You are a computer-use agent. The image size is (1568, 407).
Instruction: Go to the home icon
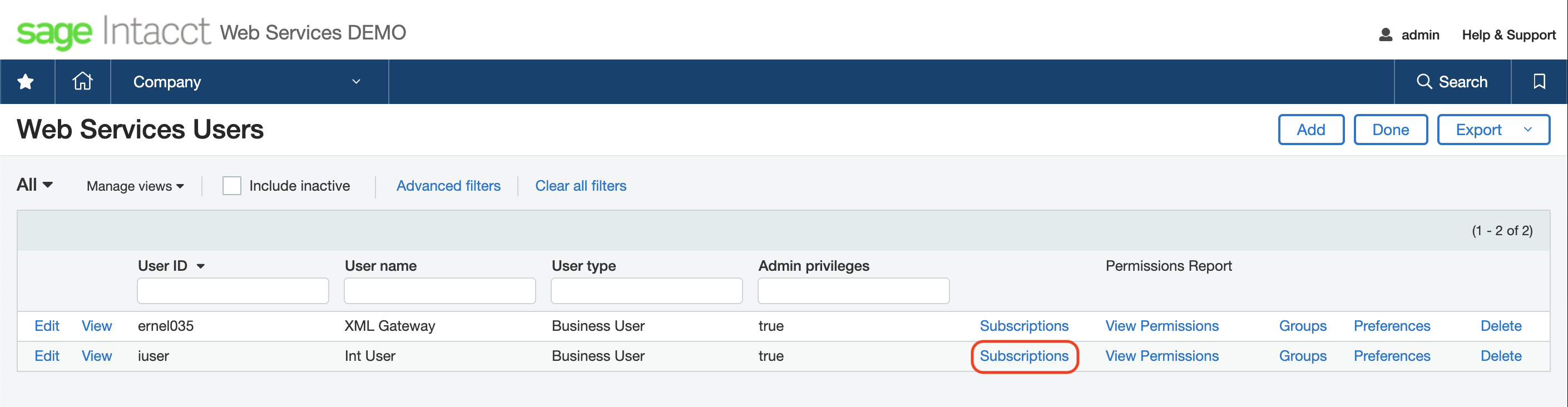[x=83, y=82]
